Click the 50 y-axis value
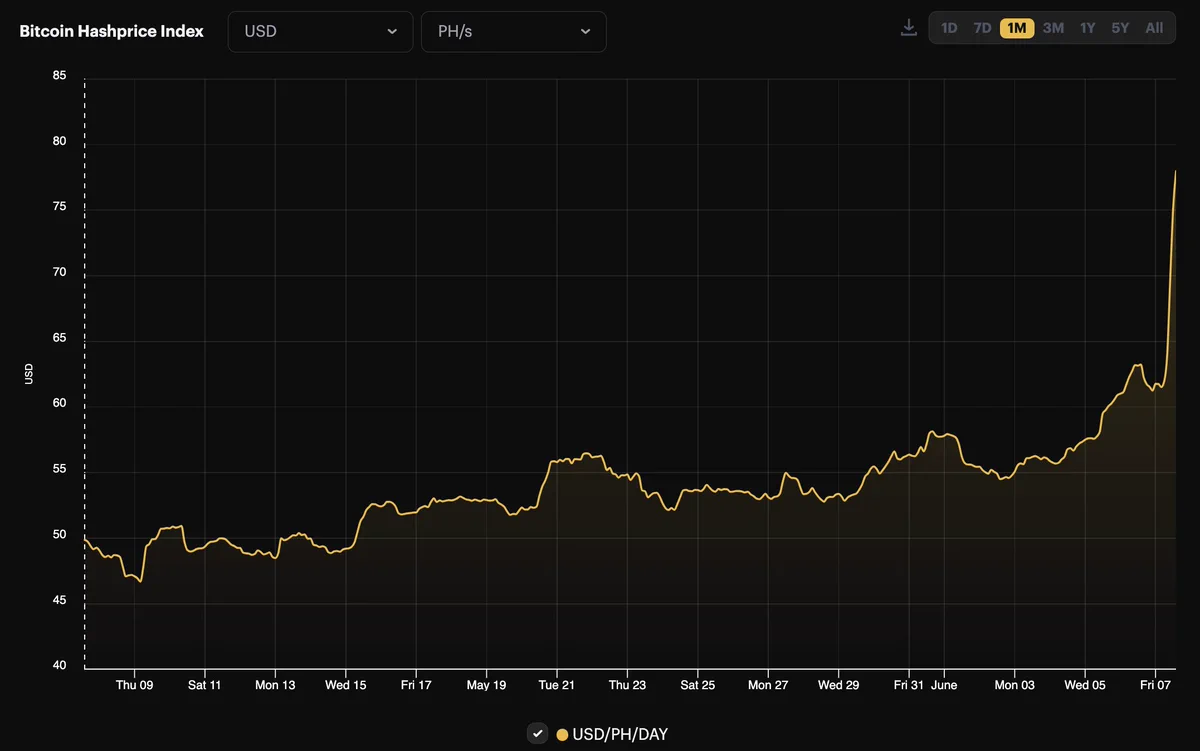Screen dimensions: 1200x751 coord(60,534)
